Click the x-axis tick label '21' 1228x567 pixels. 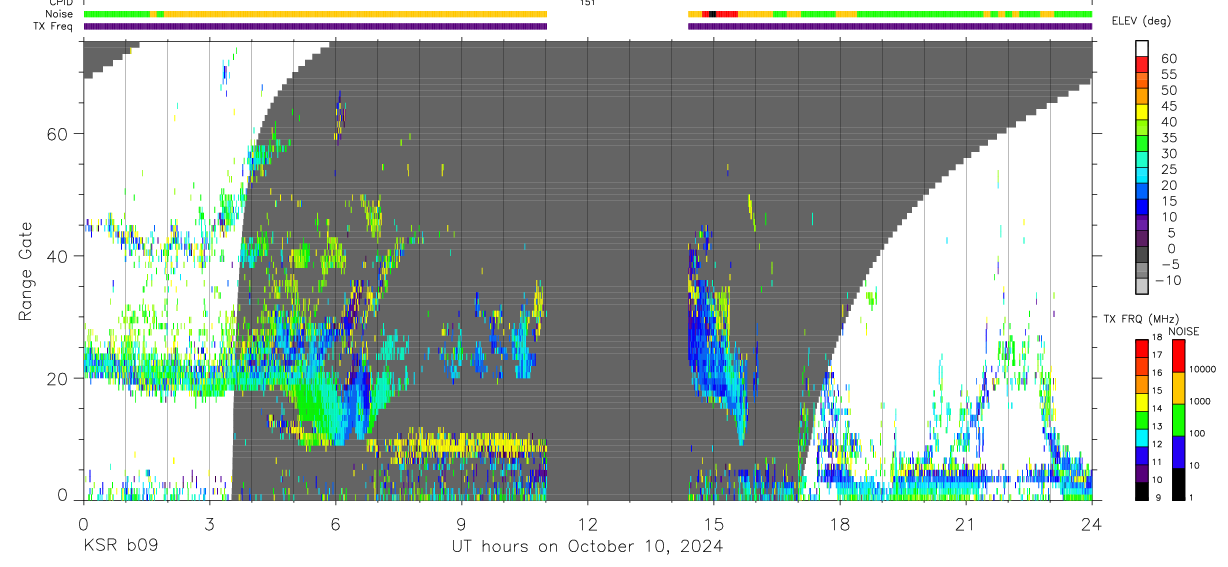965,523
